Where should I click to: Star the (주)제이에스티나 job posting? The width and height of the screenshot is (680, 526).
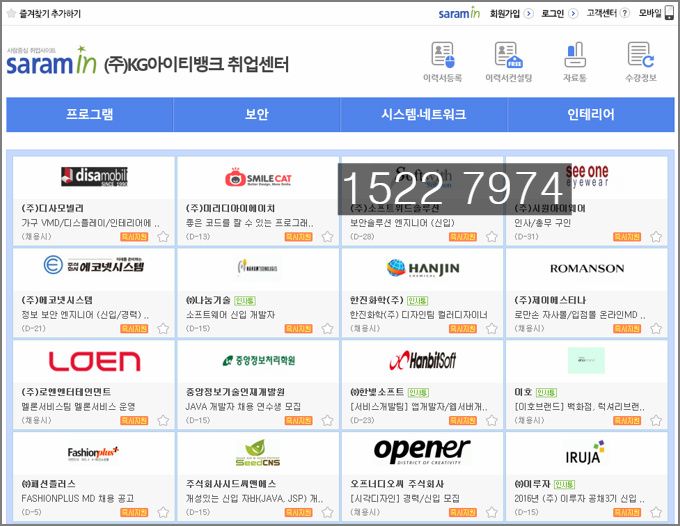656,329
